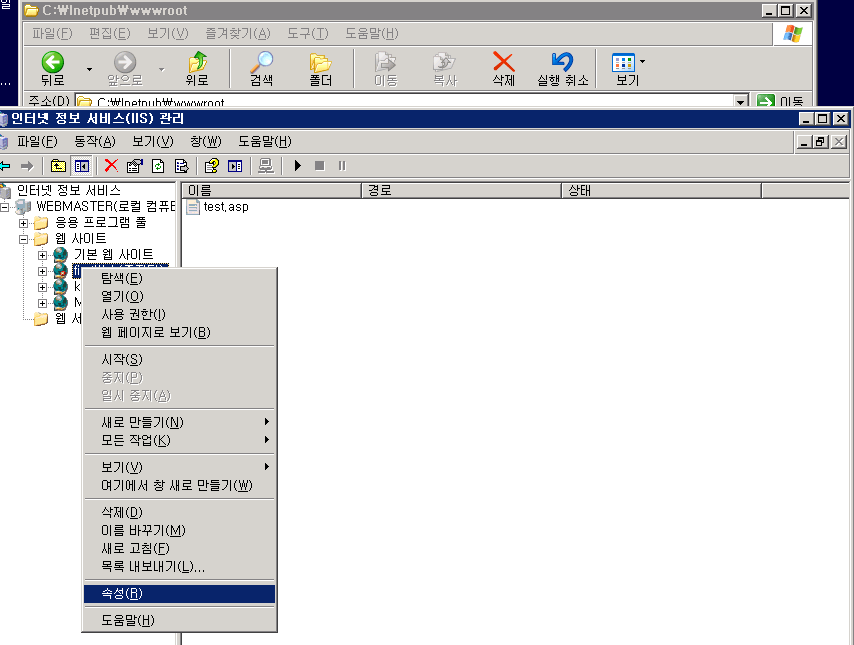Open 동작(A) menu in IIS Manager
This screenshot has height=645, width=854.
[95, 142]
